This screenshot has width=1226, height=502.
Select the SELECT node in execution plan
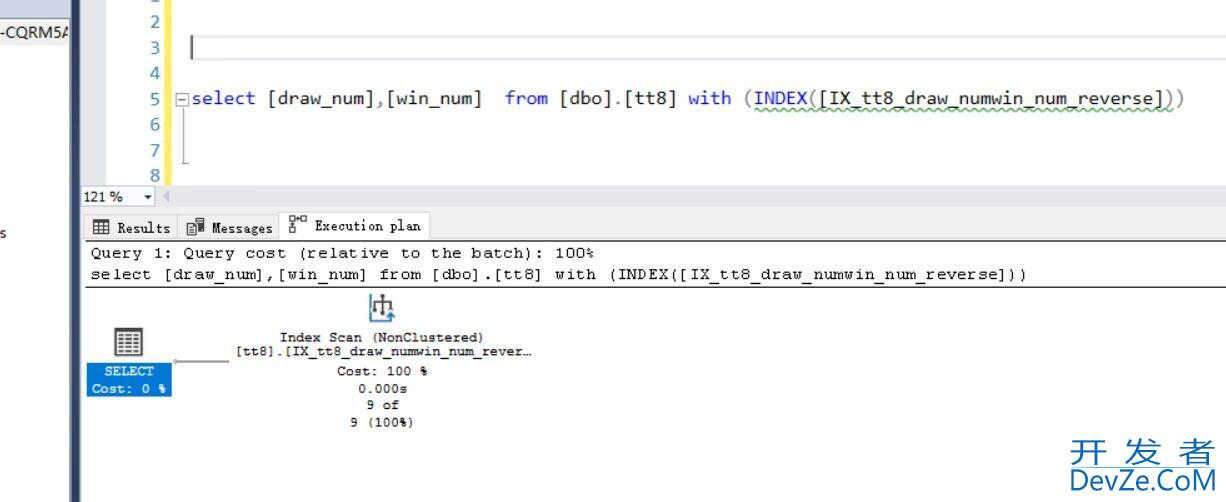pos(129,360)
